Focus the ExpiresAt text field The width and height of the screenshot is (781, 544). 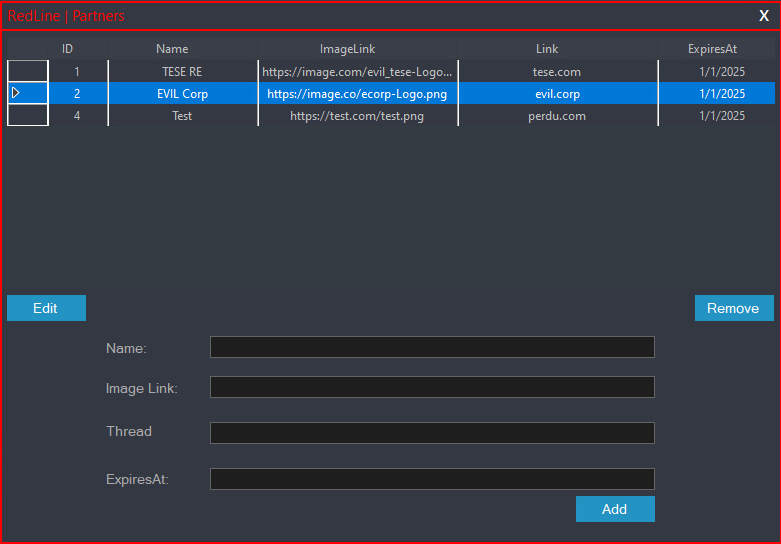(x=432, y=479)
